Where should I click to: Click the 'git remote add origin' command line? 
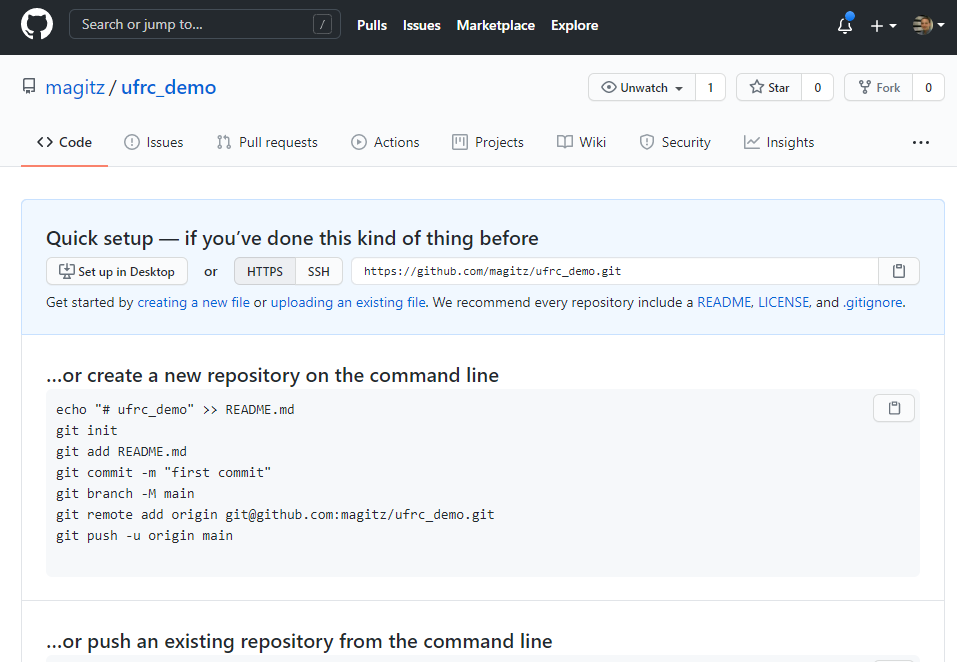coord(275,514)
